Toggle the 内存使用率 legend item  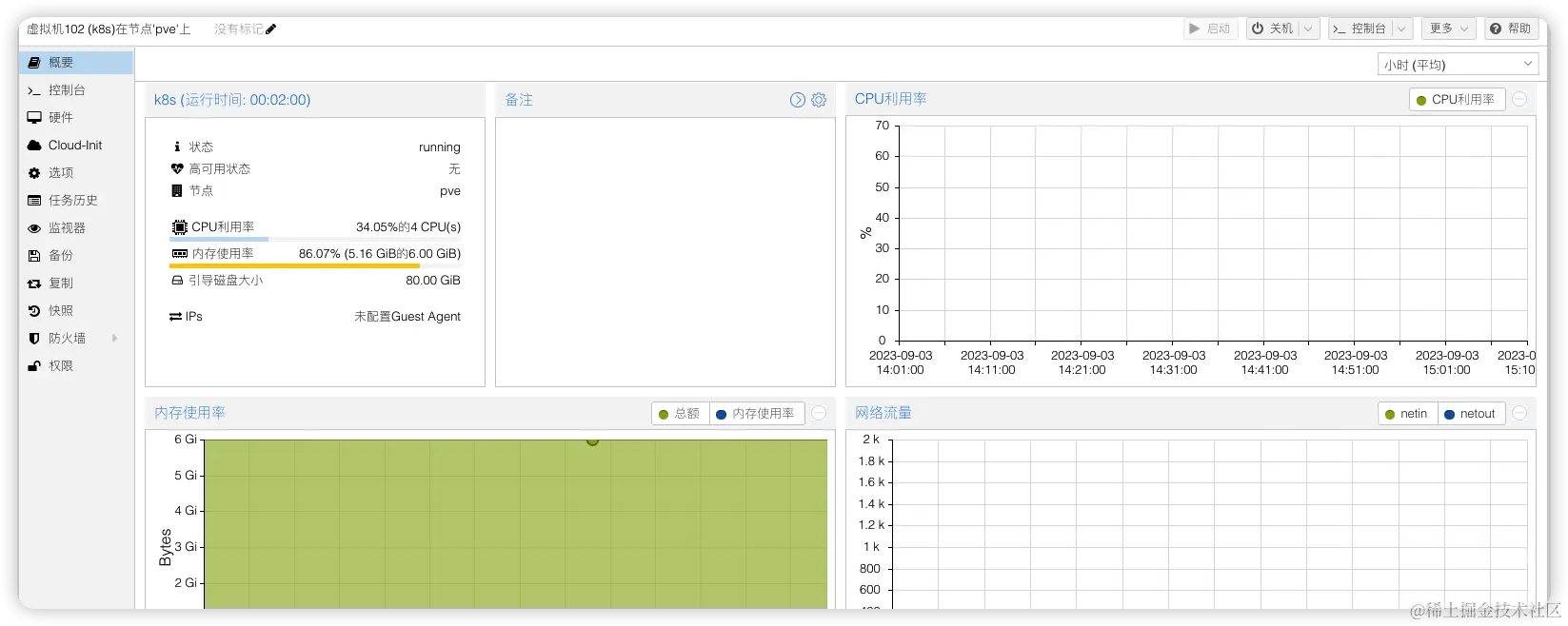tap(757, 414)
